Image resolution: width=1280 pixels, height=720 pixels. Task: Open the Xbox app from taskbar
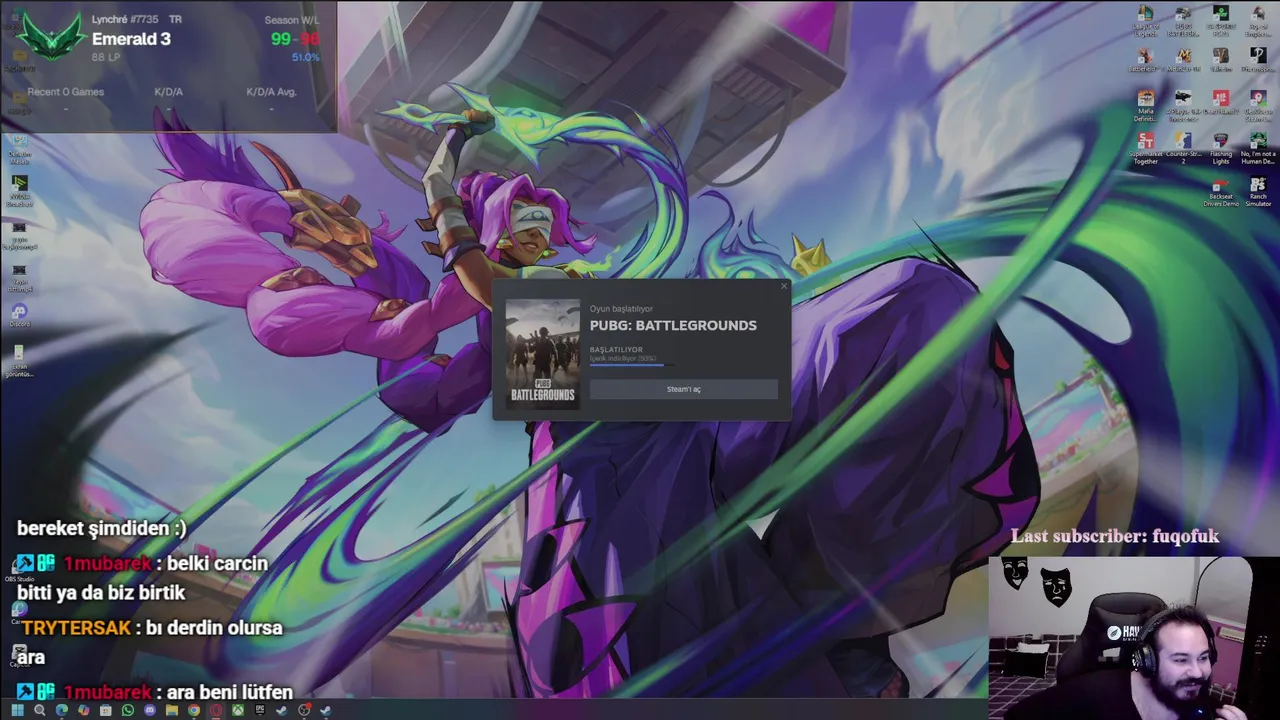tap(238, 710)
